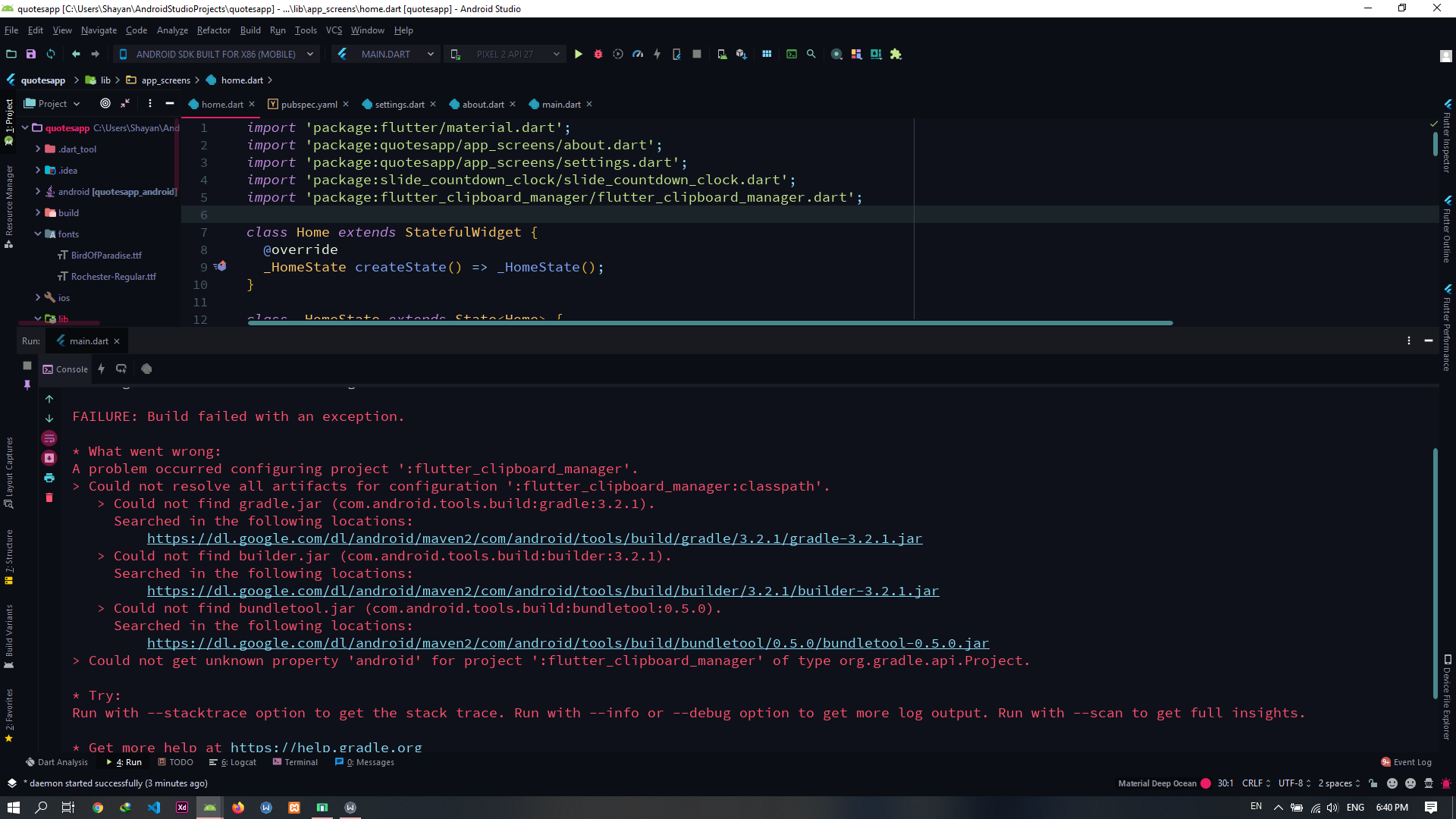Image resolution: width=1456 pixels, height=819 pixels.
Task: Open the bundletool-0.5.0.jar URL link
Action: point(568,643)
